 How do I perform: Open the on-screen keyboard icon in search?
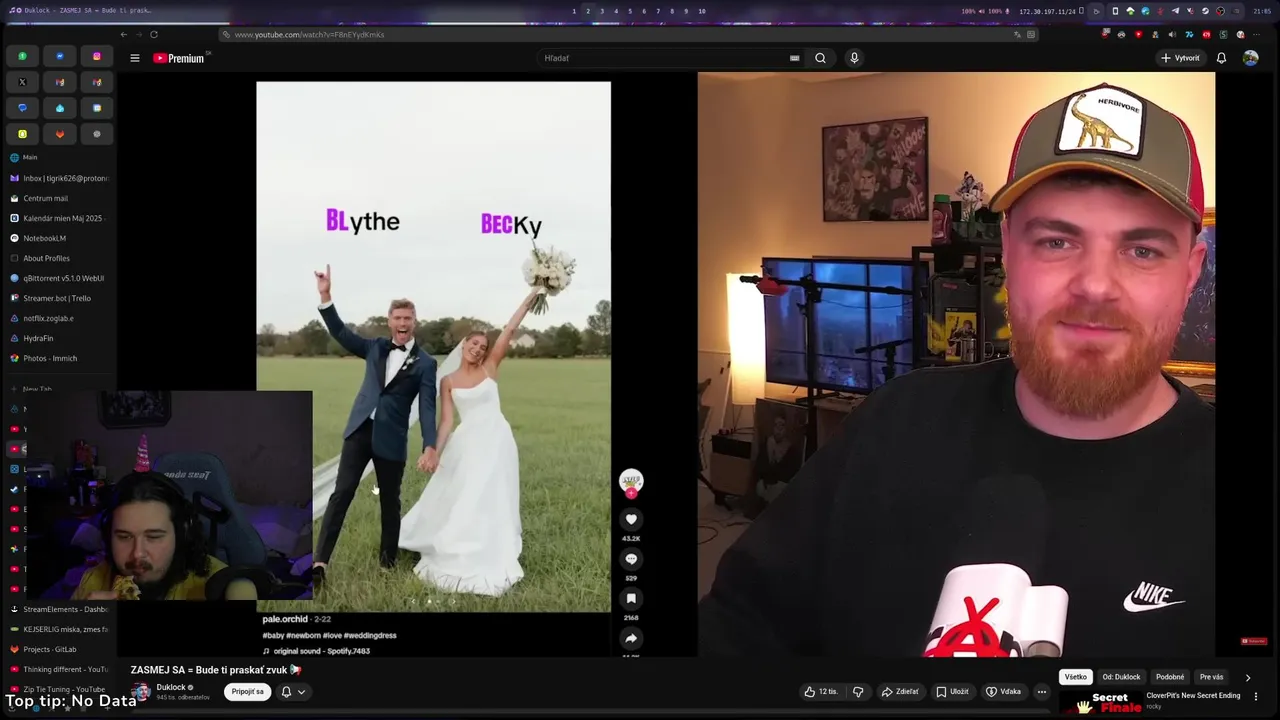click(795, 58)
